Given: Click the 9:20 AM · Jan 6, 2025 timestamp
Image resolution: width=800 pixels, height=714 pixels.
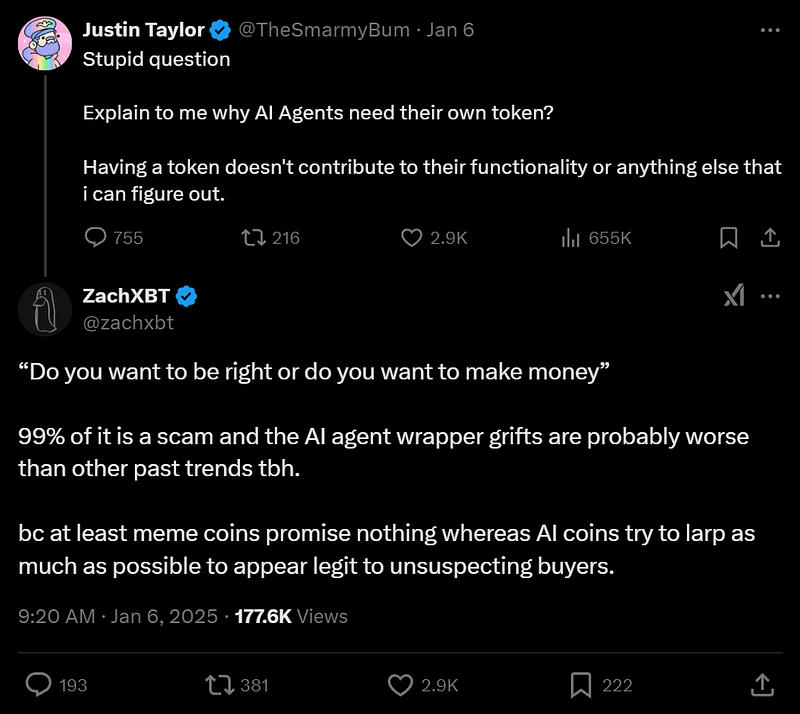Looking at the screenshot, I should pos(118,616).
